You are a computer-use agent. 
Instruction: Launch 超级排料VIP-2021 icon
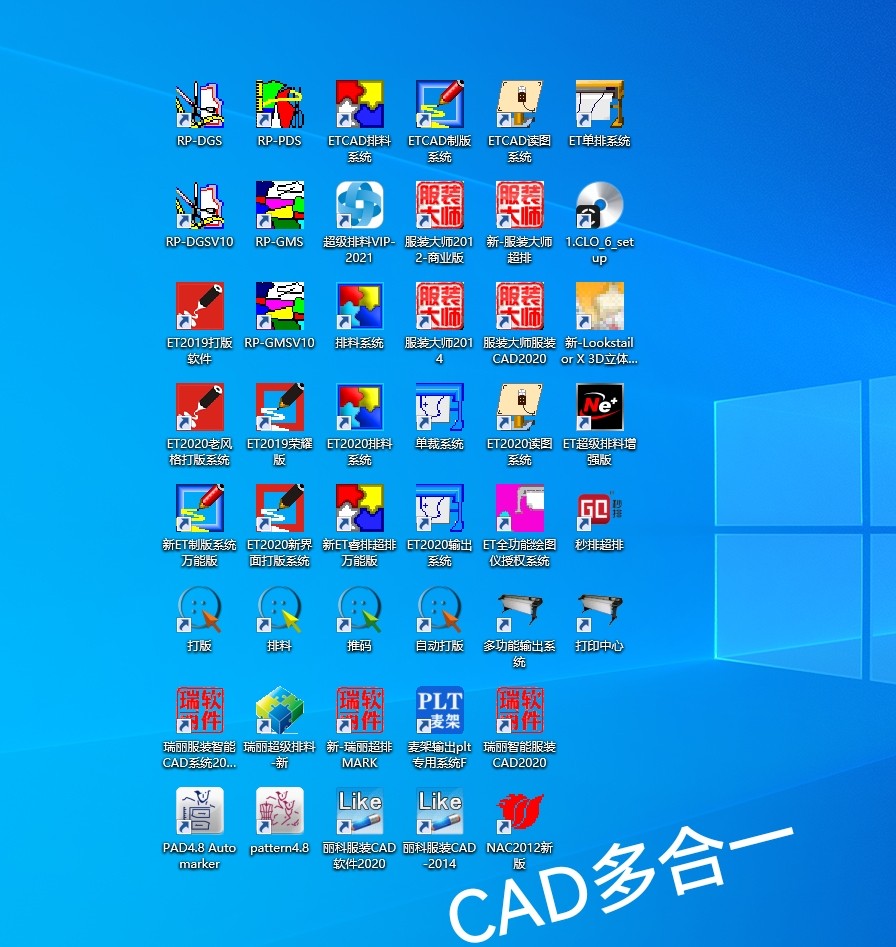pyautogui.click(x=359, y=205)
